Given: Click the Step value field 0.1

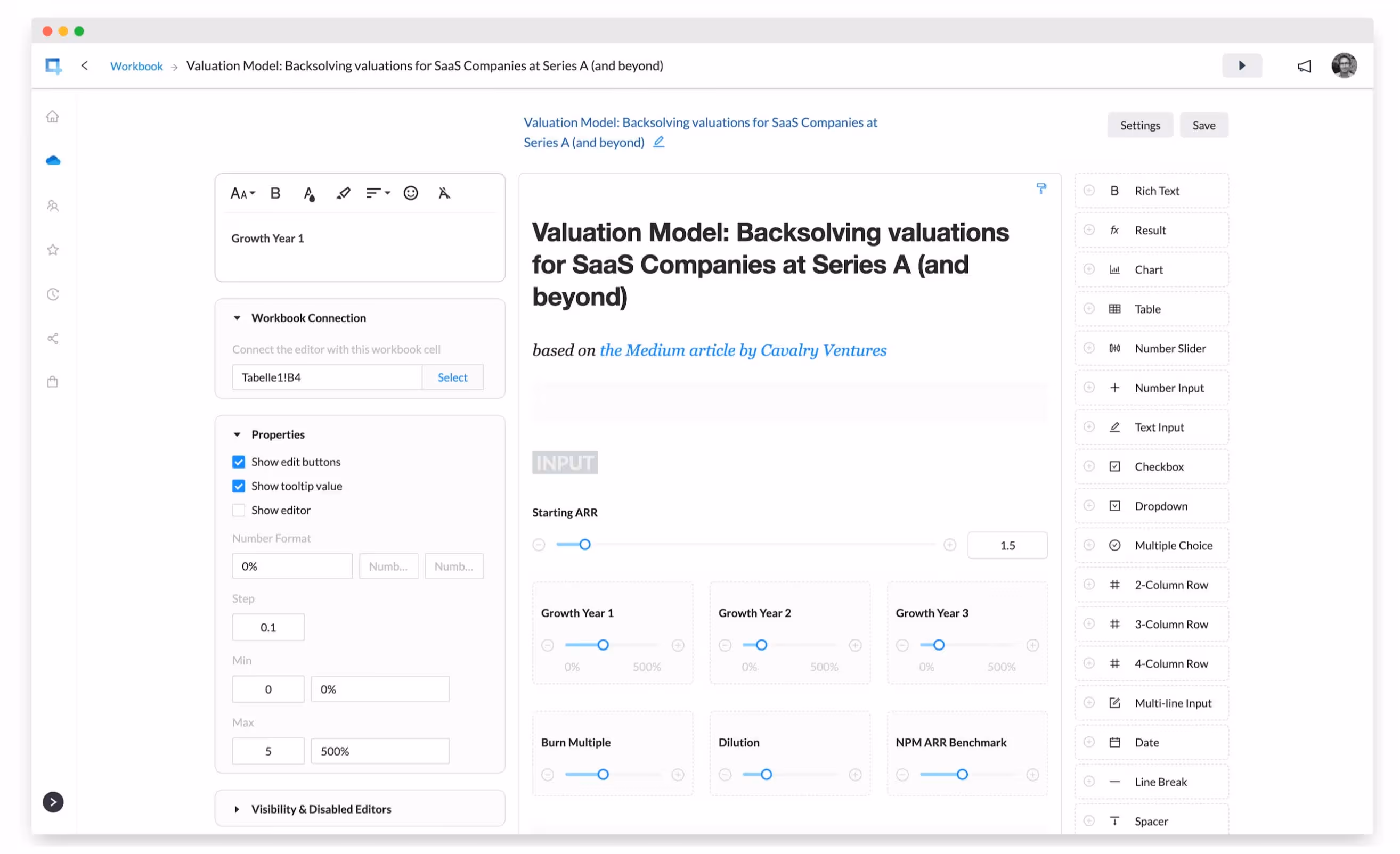Looking at the screenshot, I should (268, 627).
